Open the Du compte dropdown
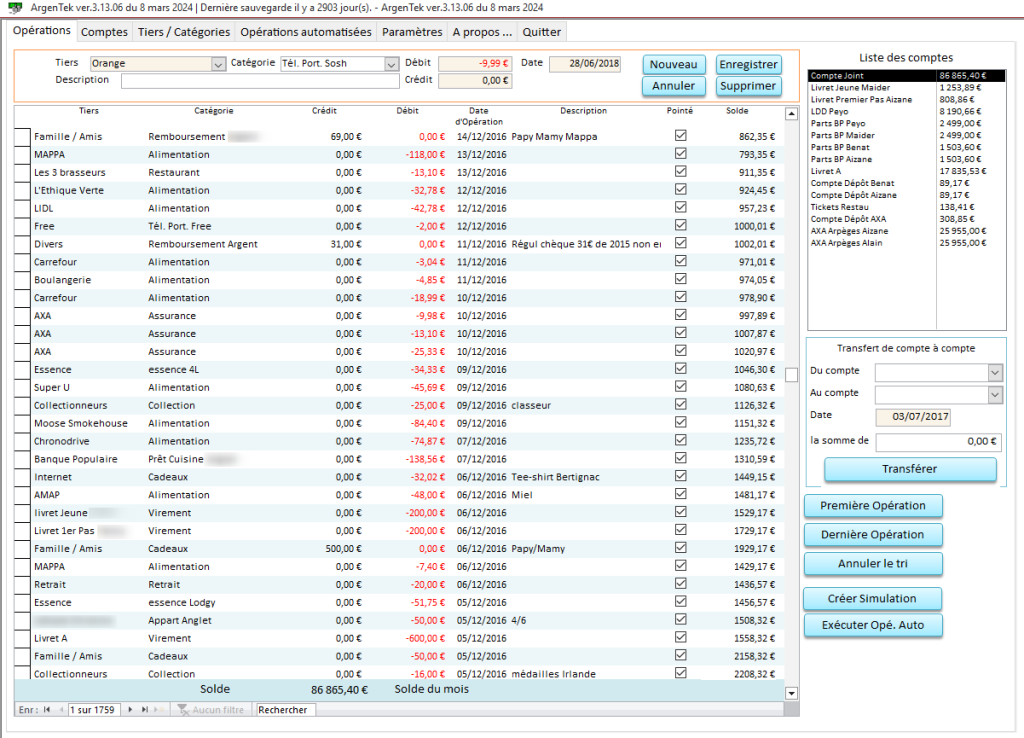 point(994,372)
